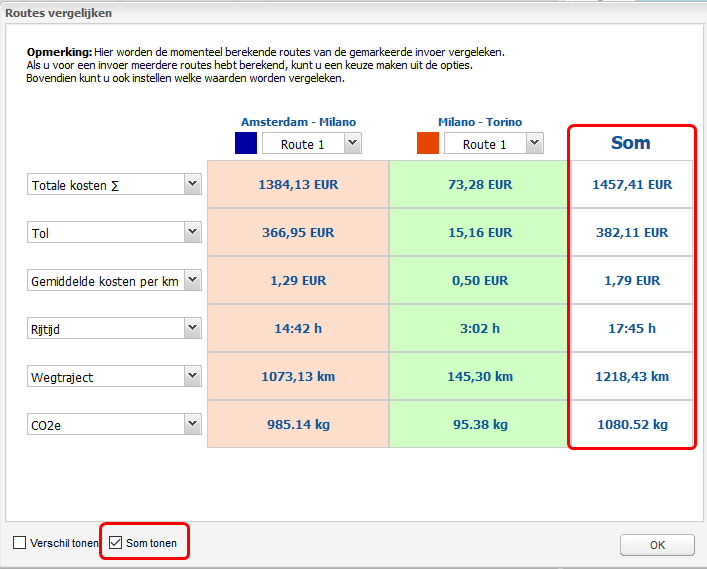Click the 1073,13 km distance cell
The width and height of the screenshot is (707, 569).
point(298,376)
